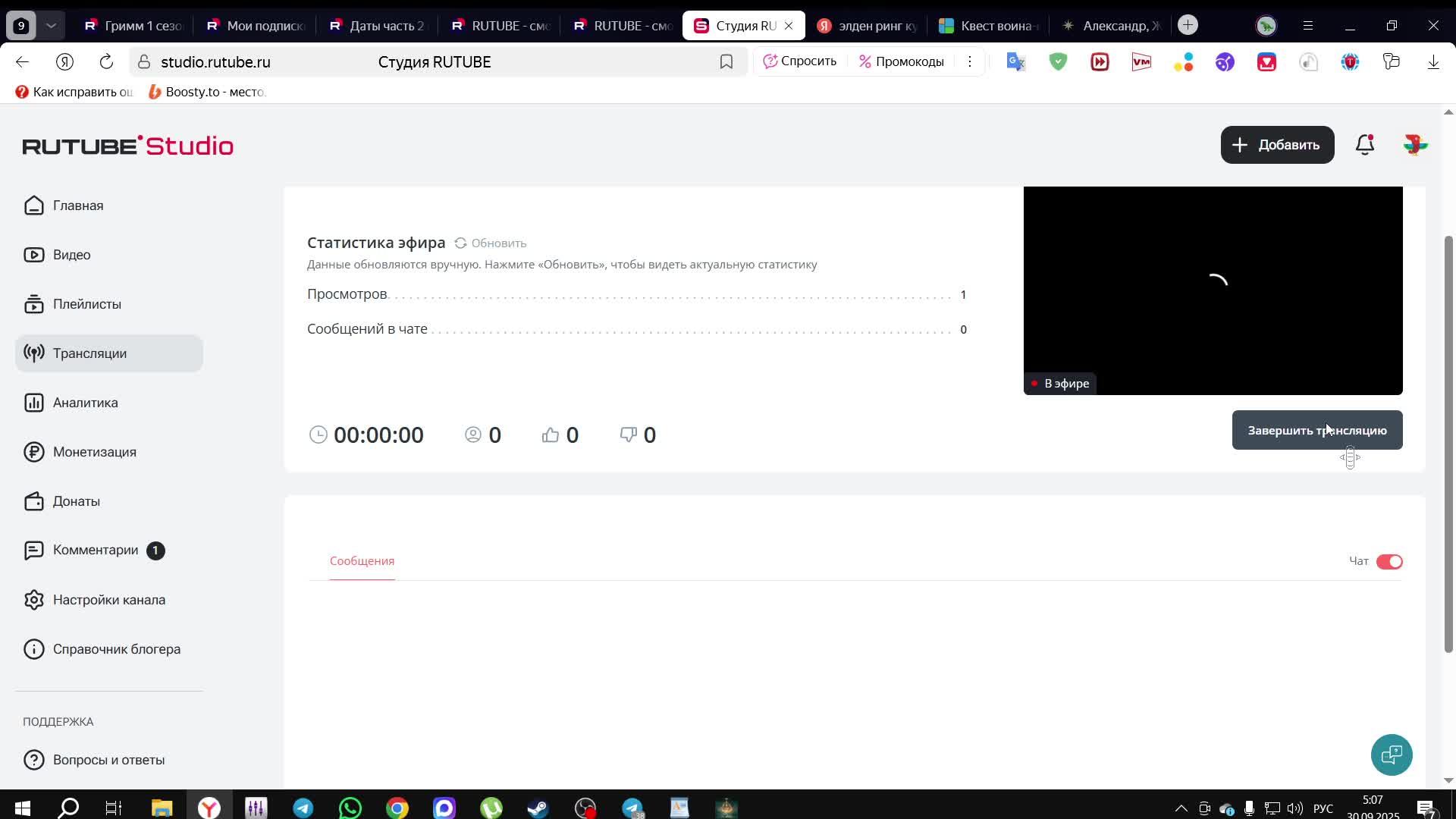Open Telegram from the Windows taskbar

pos(303,808)
